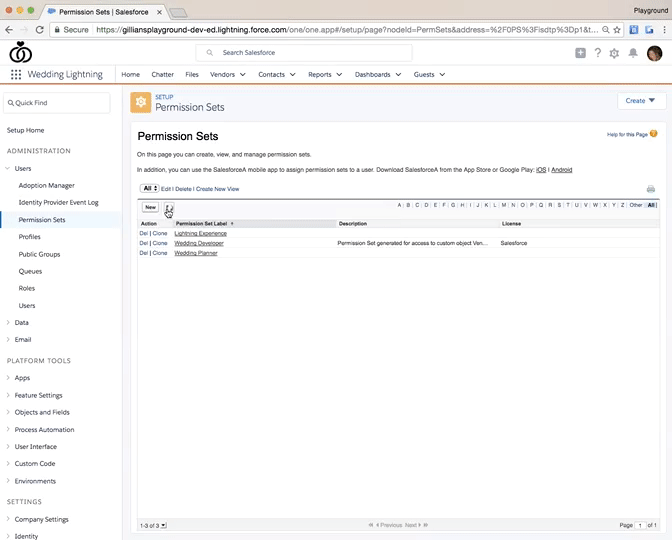672x540 pixels.
Task: Reload the page with the browser refresh icon
Action: (x=39, y=30)
